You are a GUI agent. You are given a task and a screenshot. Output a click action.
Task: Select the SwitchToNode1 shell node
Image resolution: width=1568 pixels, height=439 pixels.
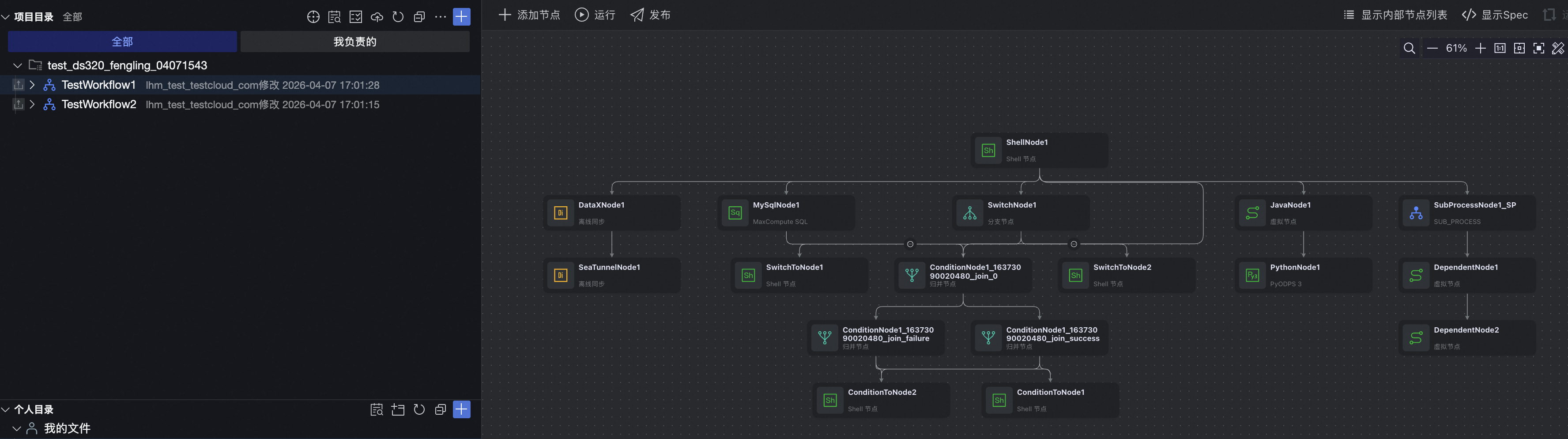click(x=799, y=275)
